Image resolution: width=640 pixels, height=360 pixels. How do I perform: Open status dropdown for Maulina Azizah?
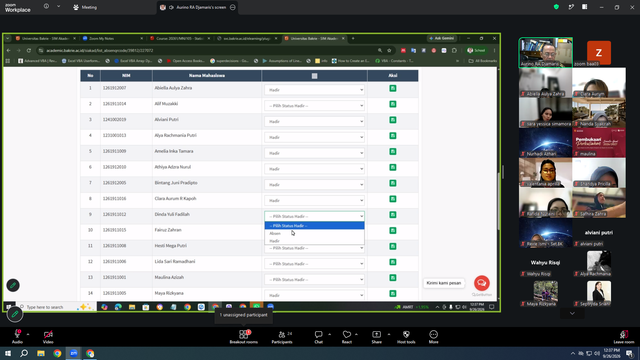pyautogui.click(x=314, y=280)
